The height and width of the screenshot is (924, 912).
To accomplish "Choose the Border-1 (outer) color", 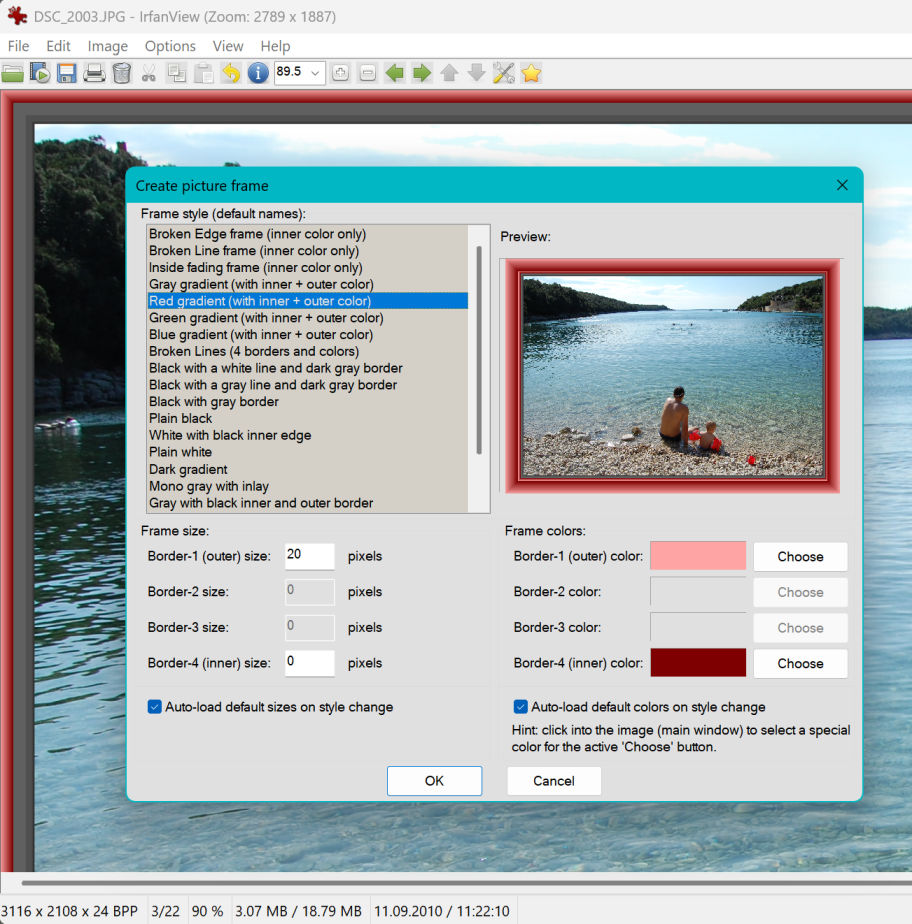I will pyautogui.click(x=800, y=557).
